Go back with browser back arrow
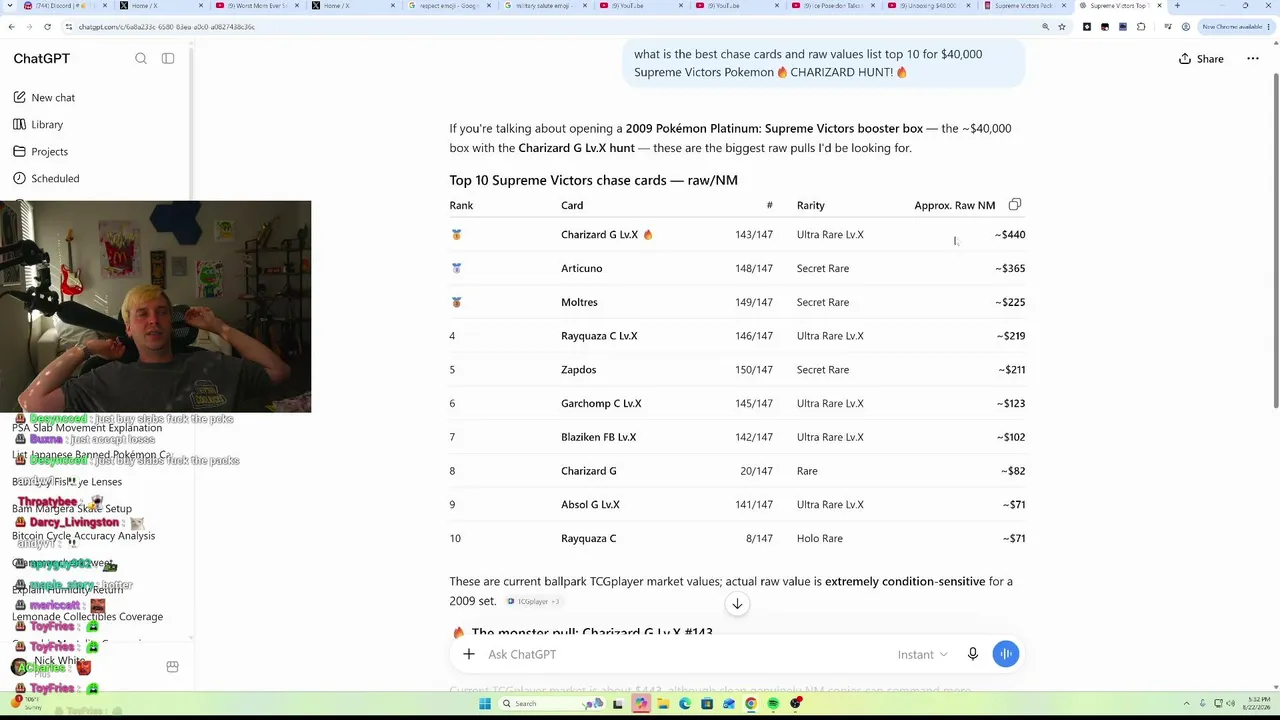 pos(11,27)
